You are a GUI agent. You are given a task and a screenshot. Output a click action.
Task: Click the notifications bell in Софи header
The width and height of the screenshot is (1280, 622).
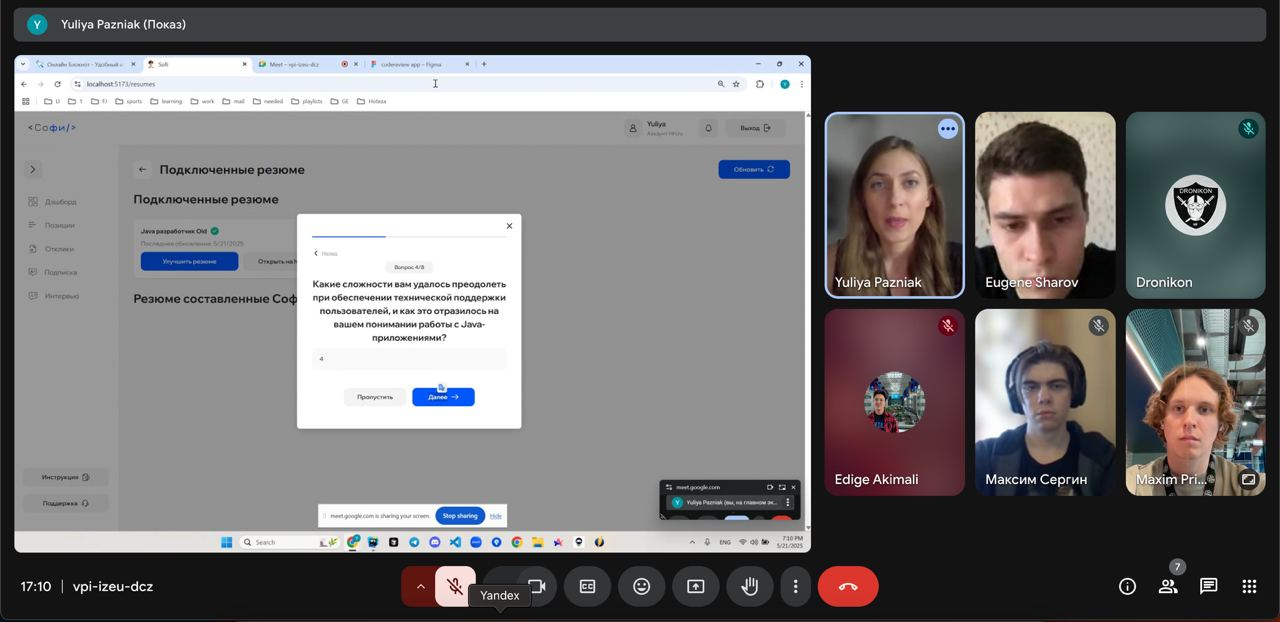tap(709, 128)
